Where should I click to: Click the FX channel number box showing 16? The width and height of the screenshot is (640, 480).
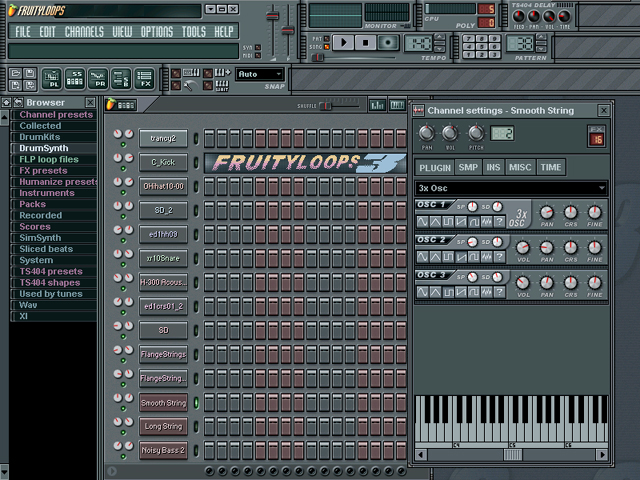point(597,140)
